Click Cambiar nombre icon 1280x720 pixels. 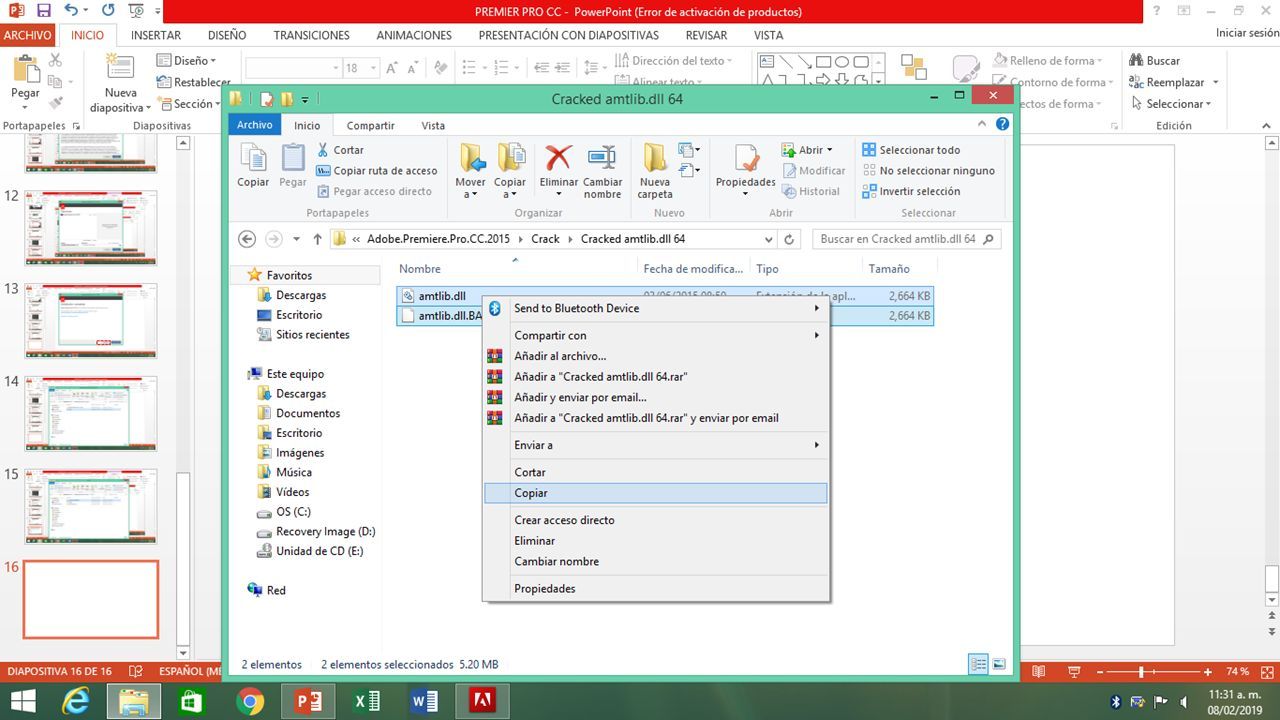[602, 158]
